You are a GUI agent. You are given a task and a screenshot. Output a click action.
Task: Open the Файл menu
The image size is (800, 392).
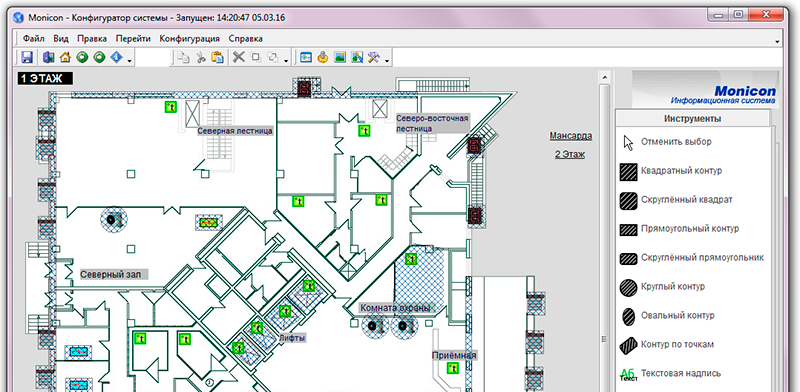click(34, 38)
